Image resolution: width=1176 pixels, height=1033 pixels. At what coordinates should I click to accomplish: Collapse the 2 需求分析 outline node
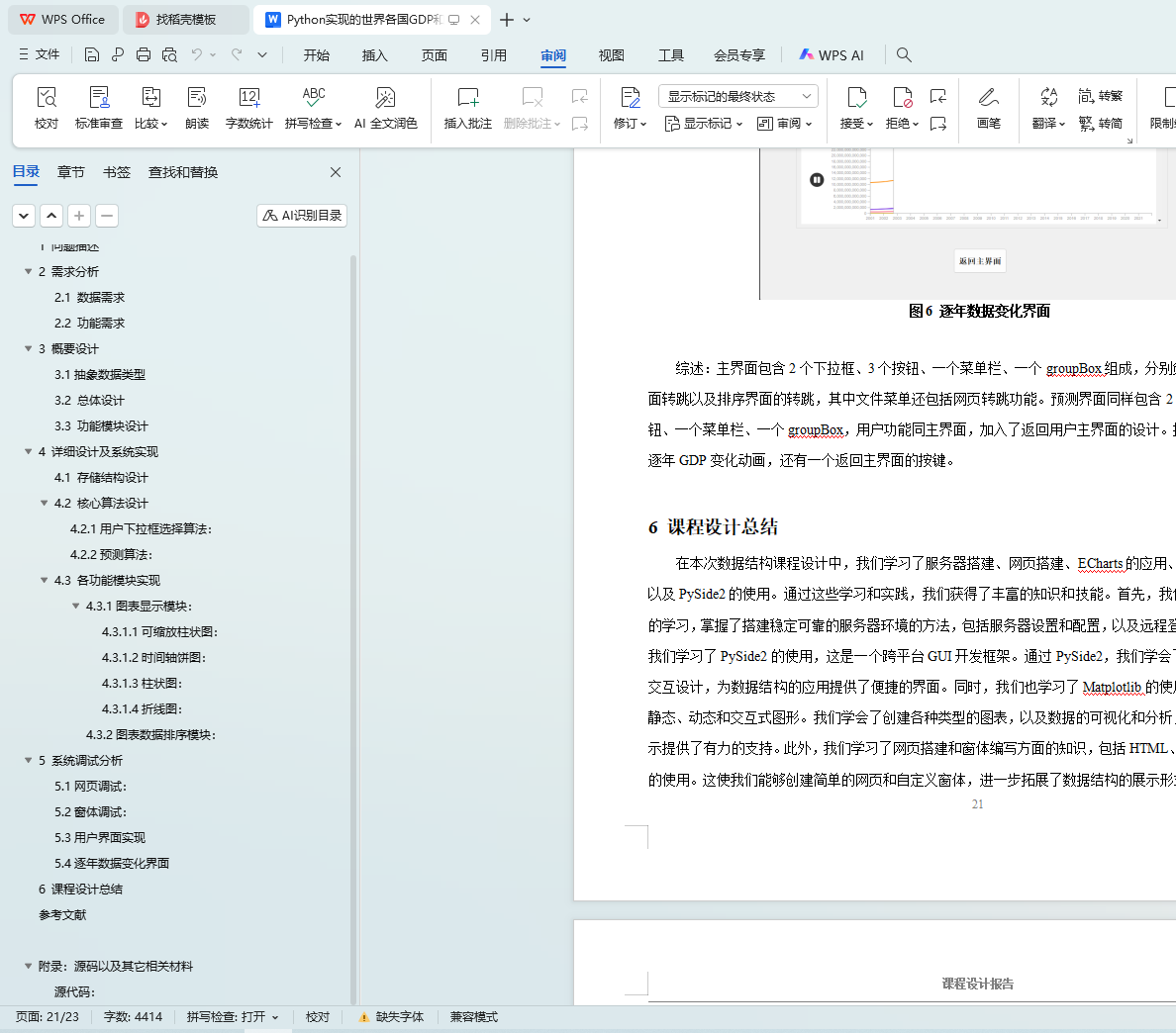click(29, 272)
